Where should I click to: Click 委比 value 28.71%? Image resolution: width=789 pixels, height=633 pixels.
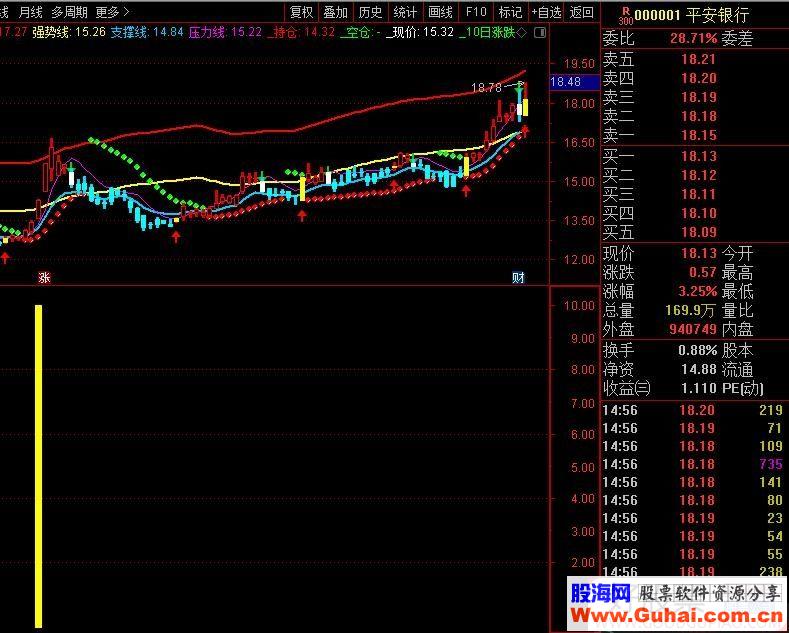point(693,38)
